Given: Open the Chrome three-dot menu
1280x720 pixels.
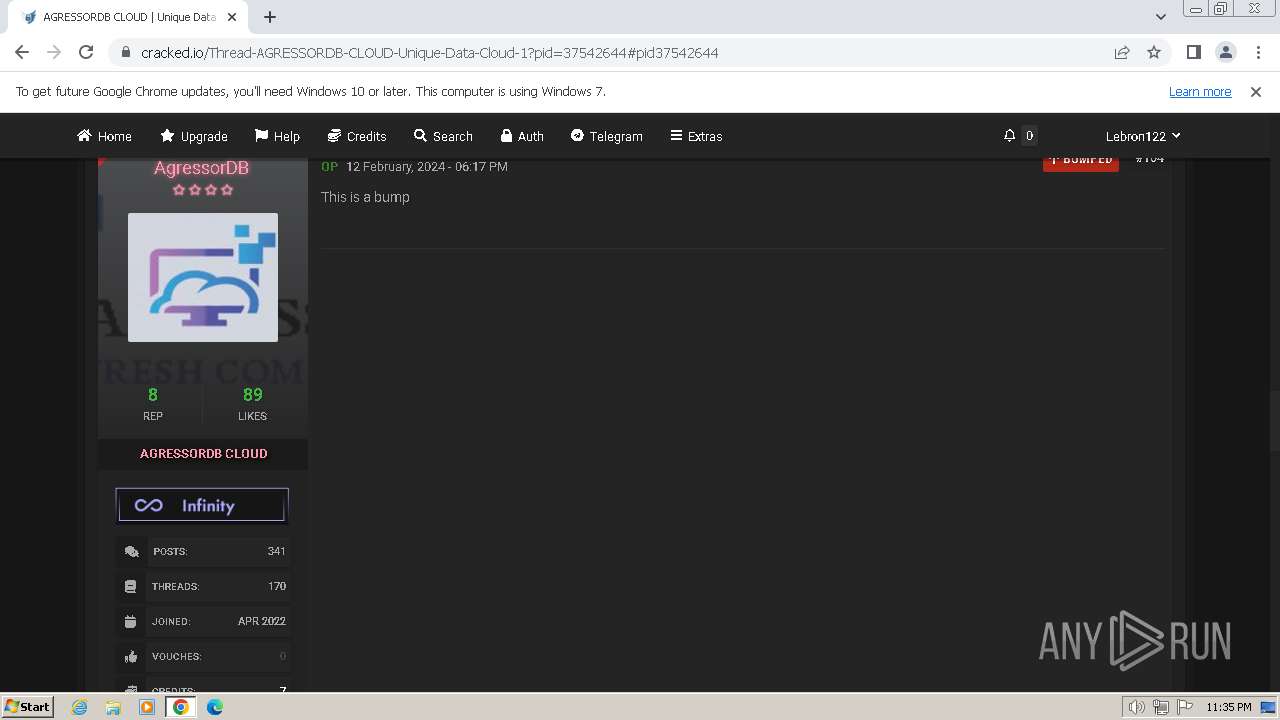Looking at the screenshot, I should [x=1257, y=53].
